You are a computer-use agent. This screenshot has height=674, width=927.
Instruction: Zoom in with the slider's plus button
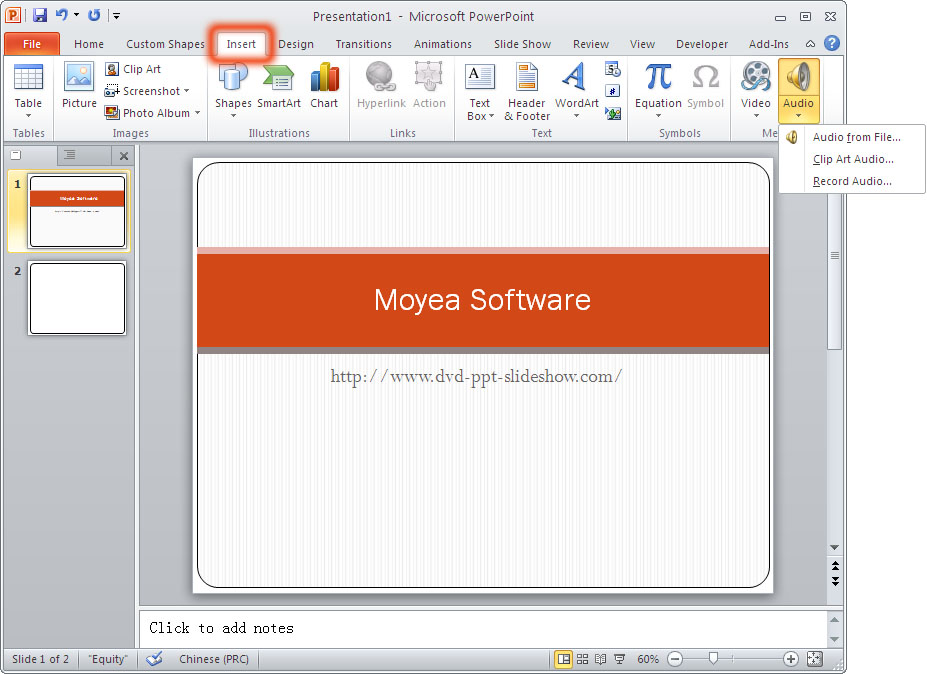pos(790,659)
